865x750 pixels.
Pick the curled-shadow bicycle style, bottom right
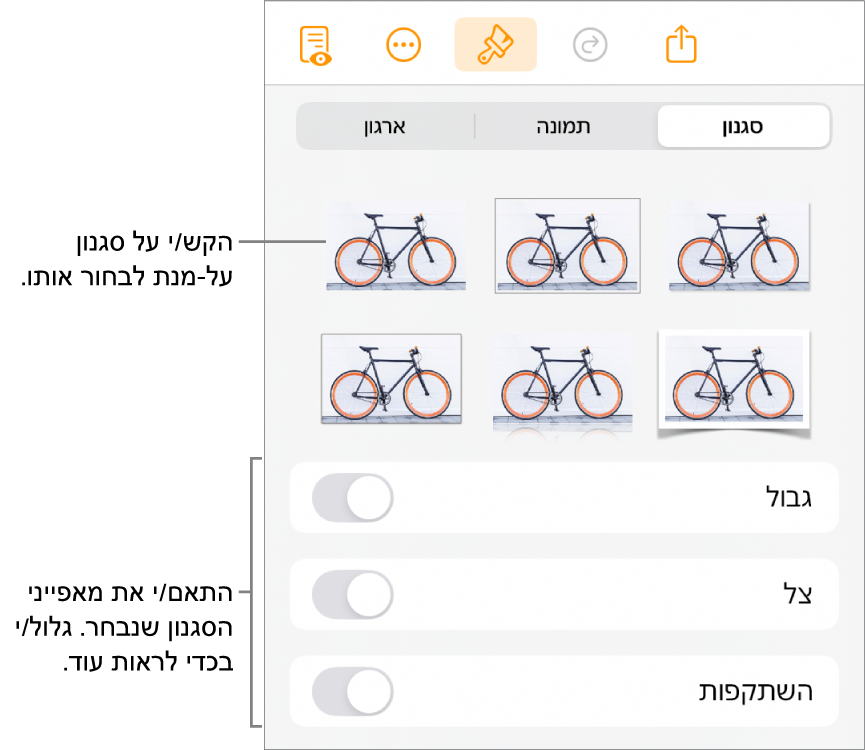point(734,385)
